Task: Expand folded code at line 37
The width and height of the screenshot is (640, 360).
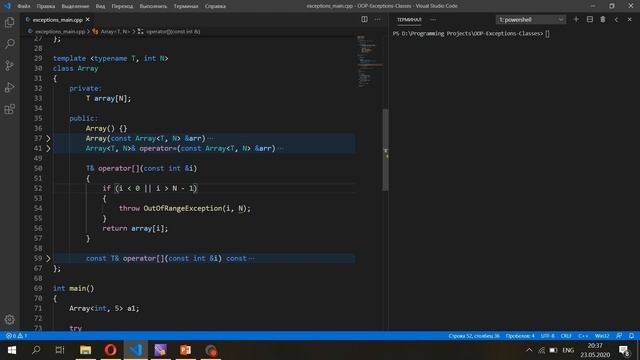Action: (48, 138)
